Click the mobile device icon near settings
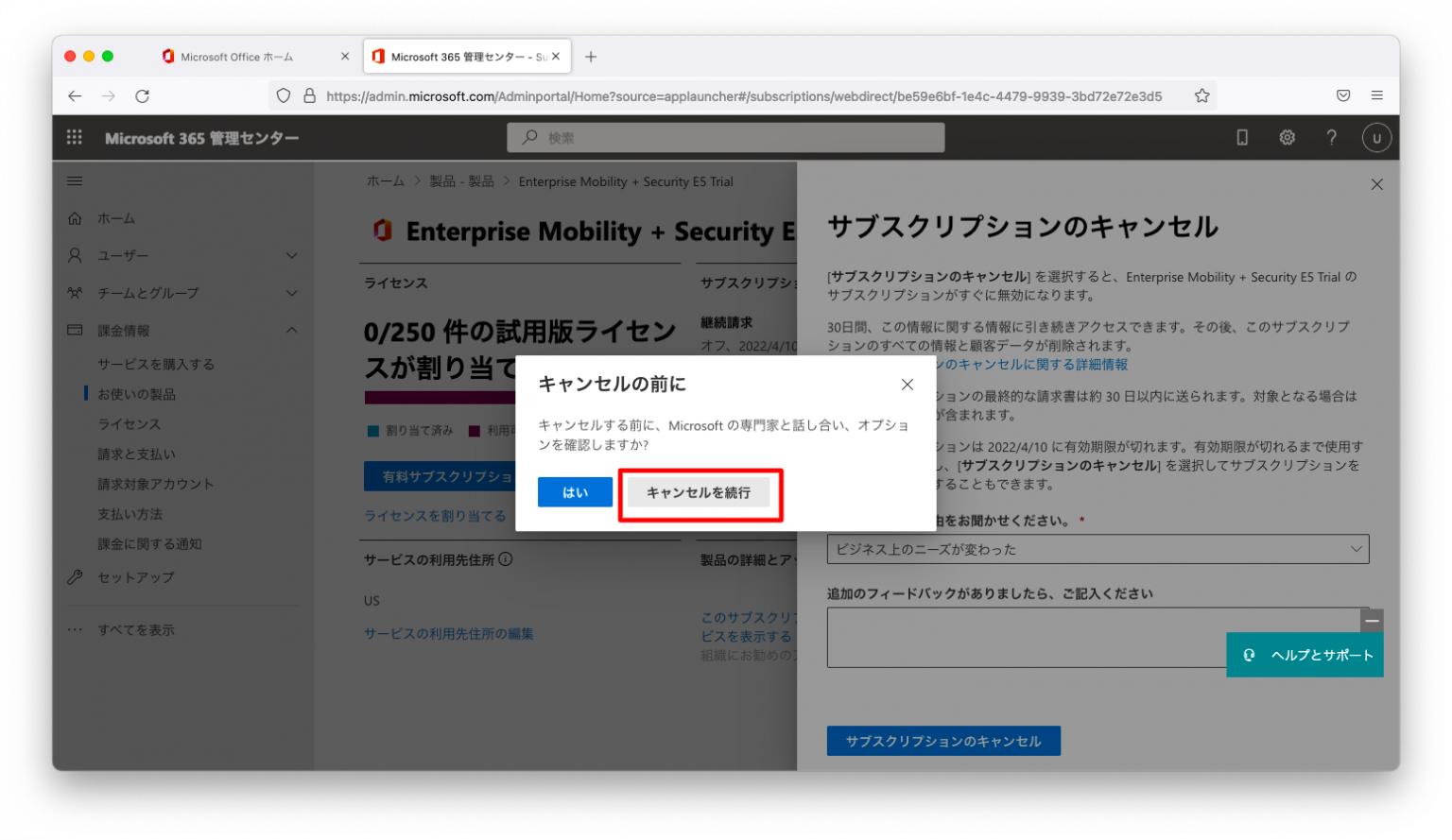Viewport: 1452px width, 840px height. (x=1241, y=137)
